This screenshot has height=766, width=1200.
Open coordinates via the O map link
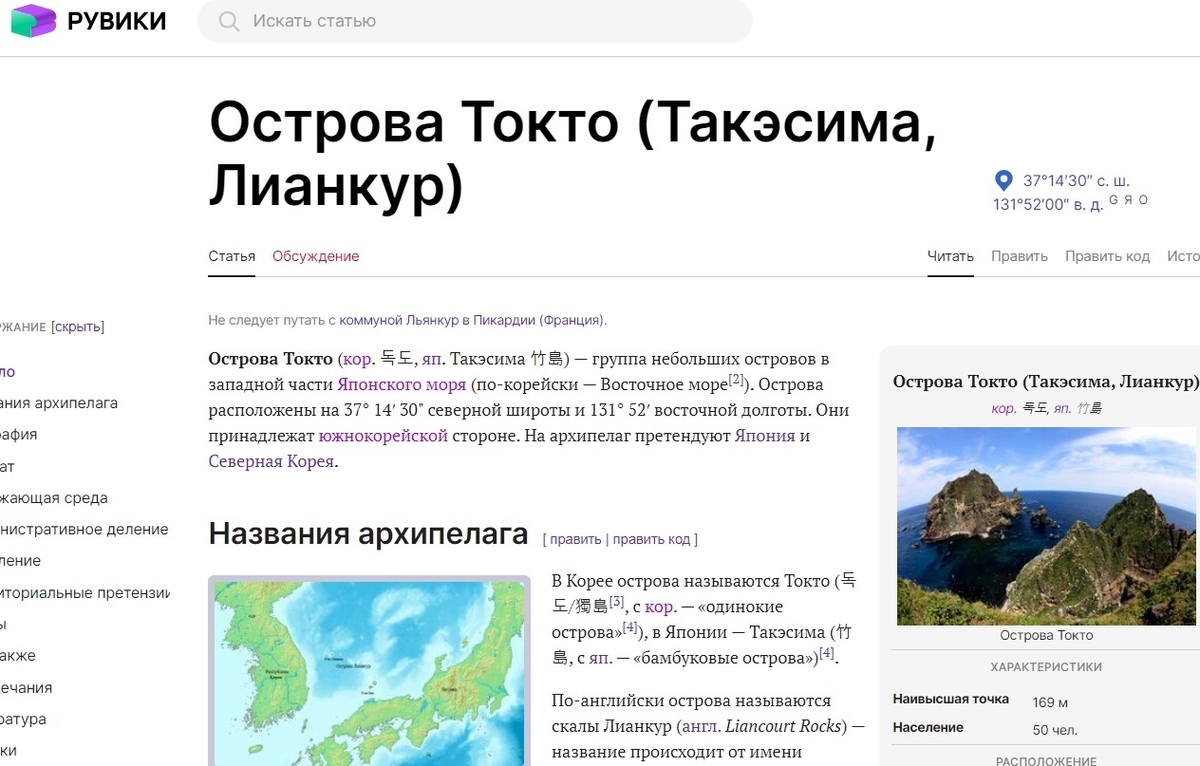[x=1143, y=200]
